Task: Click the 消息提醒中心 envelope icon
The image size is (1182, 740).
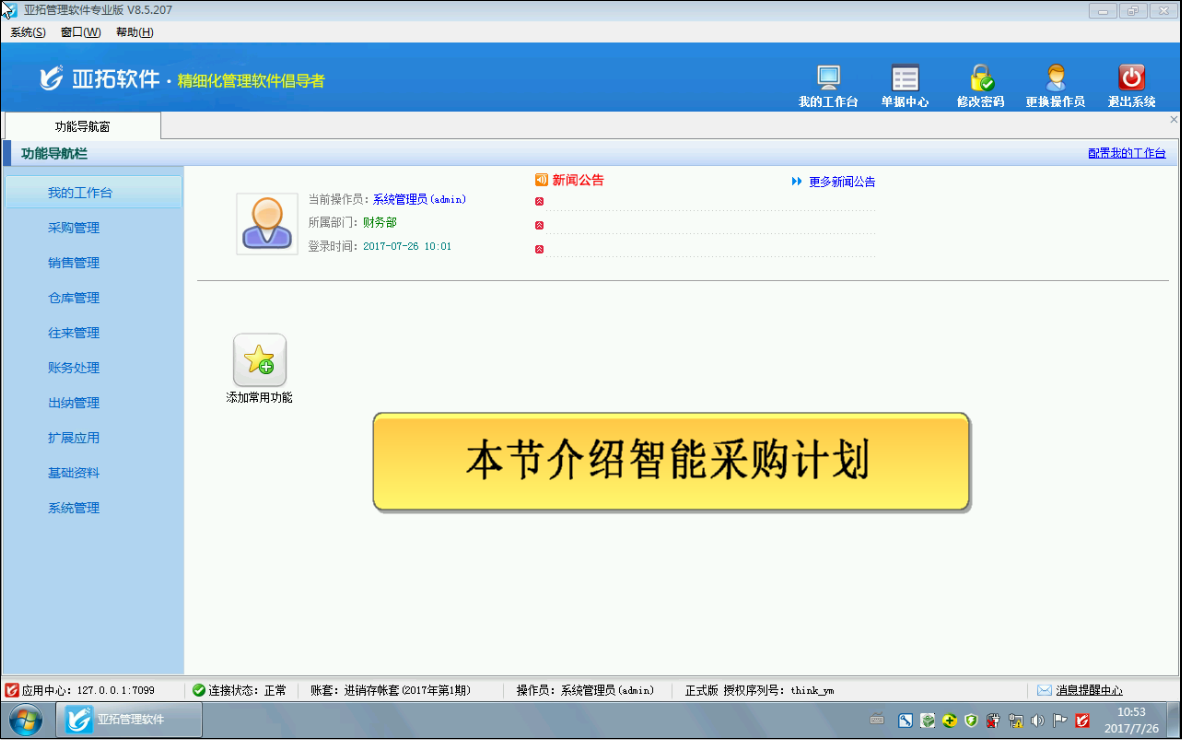Action: (1044, 690)
